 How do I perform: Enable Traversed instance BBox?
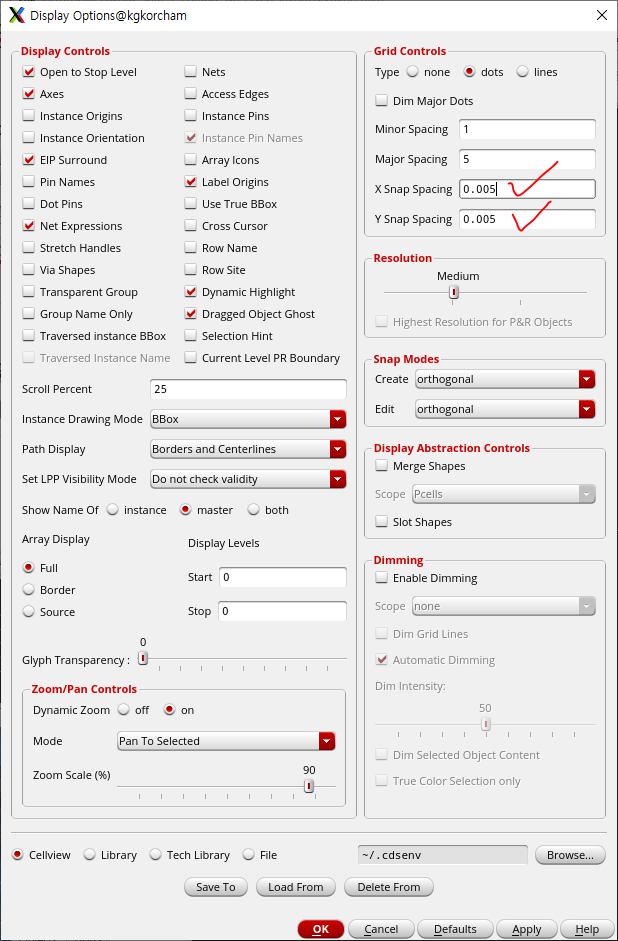pyautogui.click(x=28, y=336)
